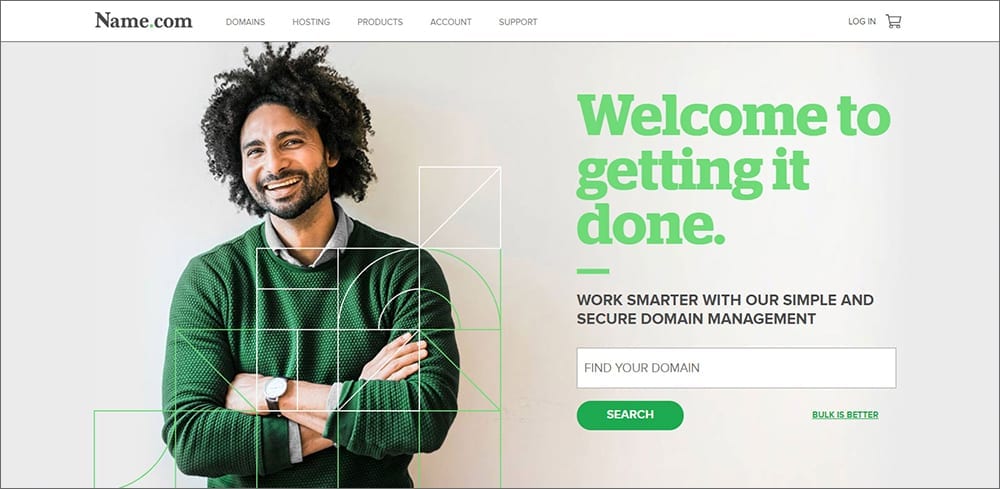1000x489 pixels.
Task: Go to the SUPPORT menu item
Action: (518, 22)
